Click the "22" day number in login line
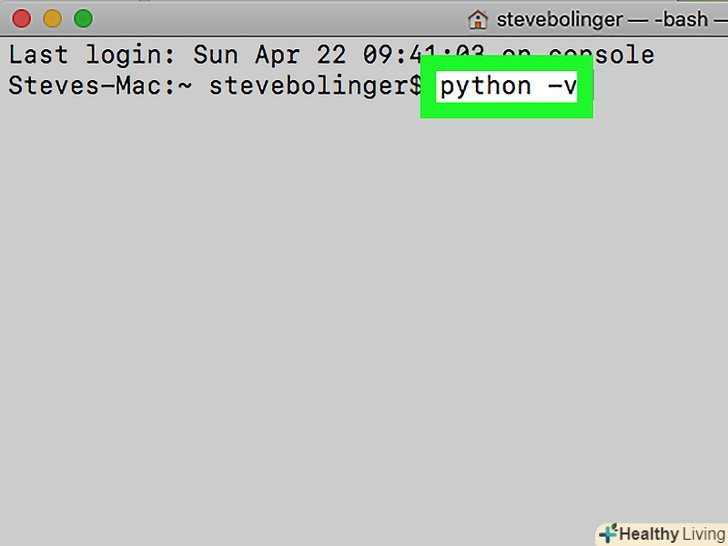The image size is (728, 546). click(331, 54)
